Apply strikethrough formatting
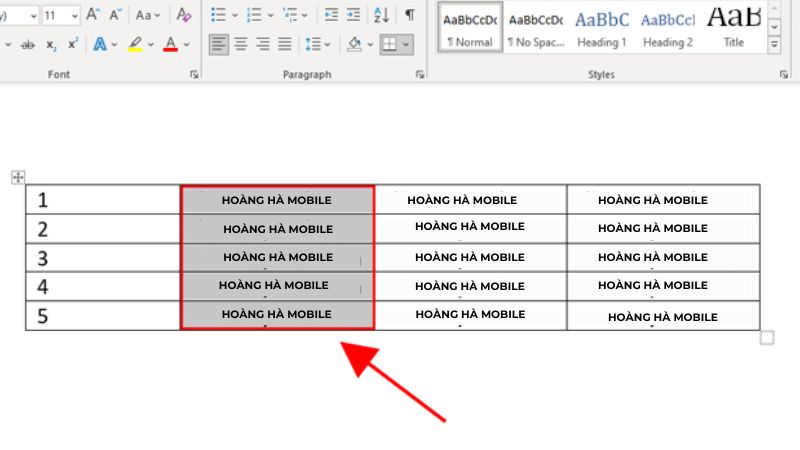Viewport: 800px width, 450px height. pyautogui.click(x=27, y=45)
